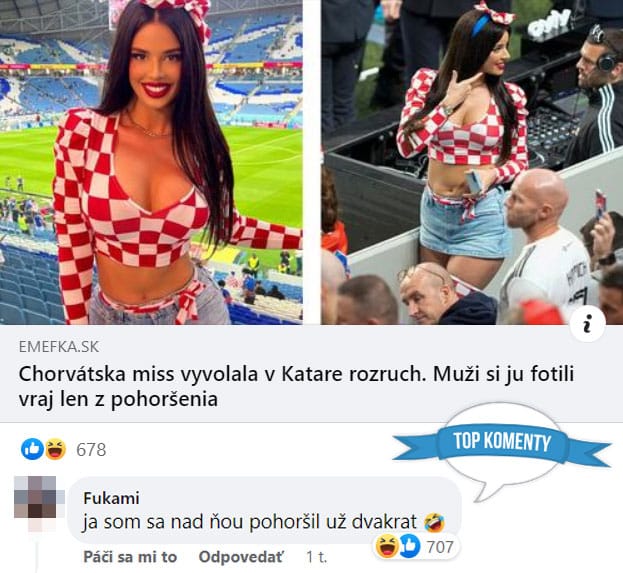This screenshot has width=623, height=573.
Task: Click the 1 t. comment timestamp
Action: pos(316,557)
